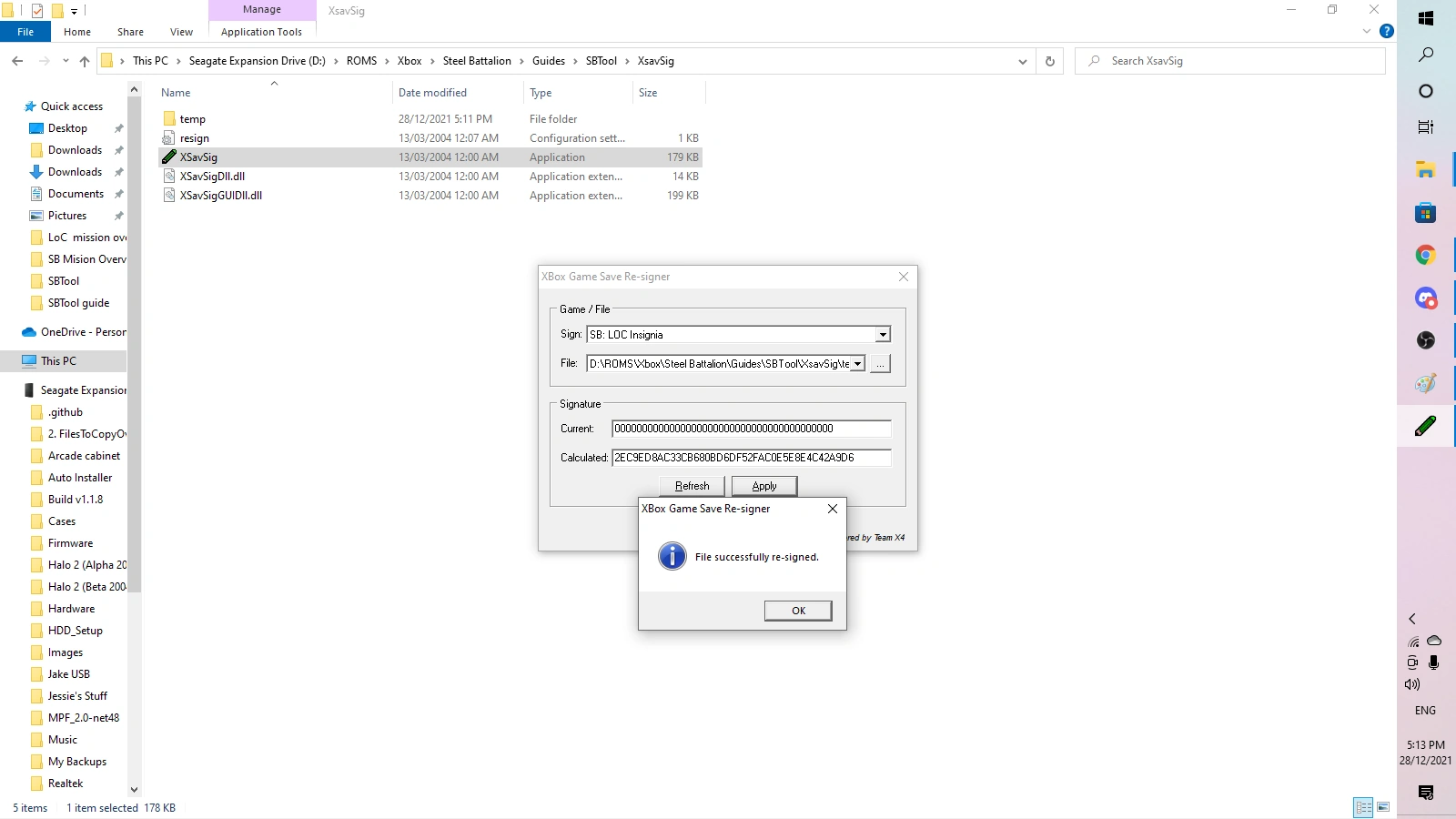This screenshot has height=819, width=1456.
Task: Click the Calculated signature field
Action: 752,458
